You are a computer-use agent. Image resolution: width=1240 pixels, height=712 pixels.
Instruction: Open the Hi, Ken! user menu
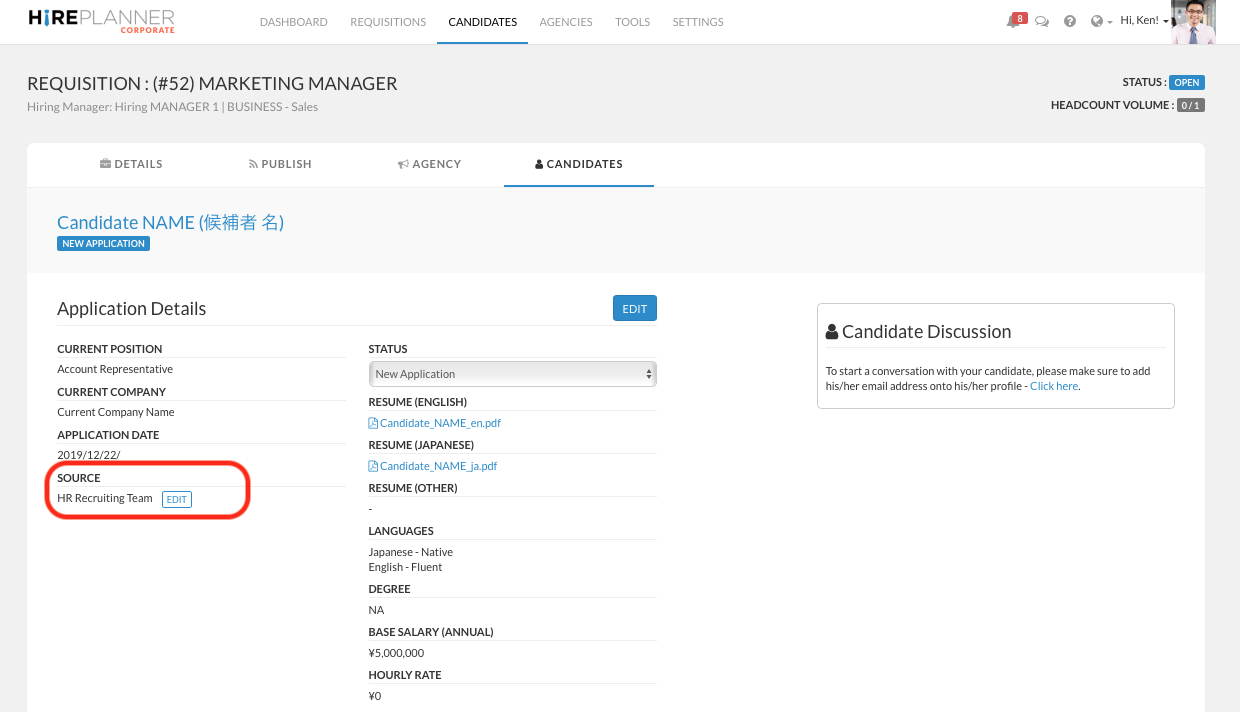click(1144, 21)
